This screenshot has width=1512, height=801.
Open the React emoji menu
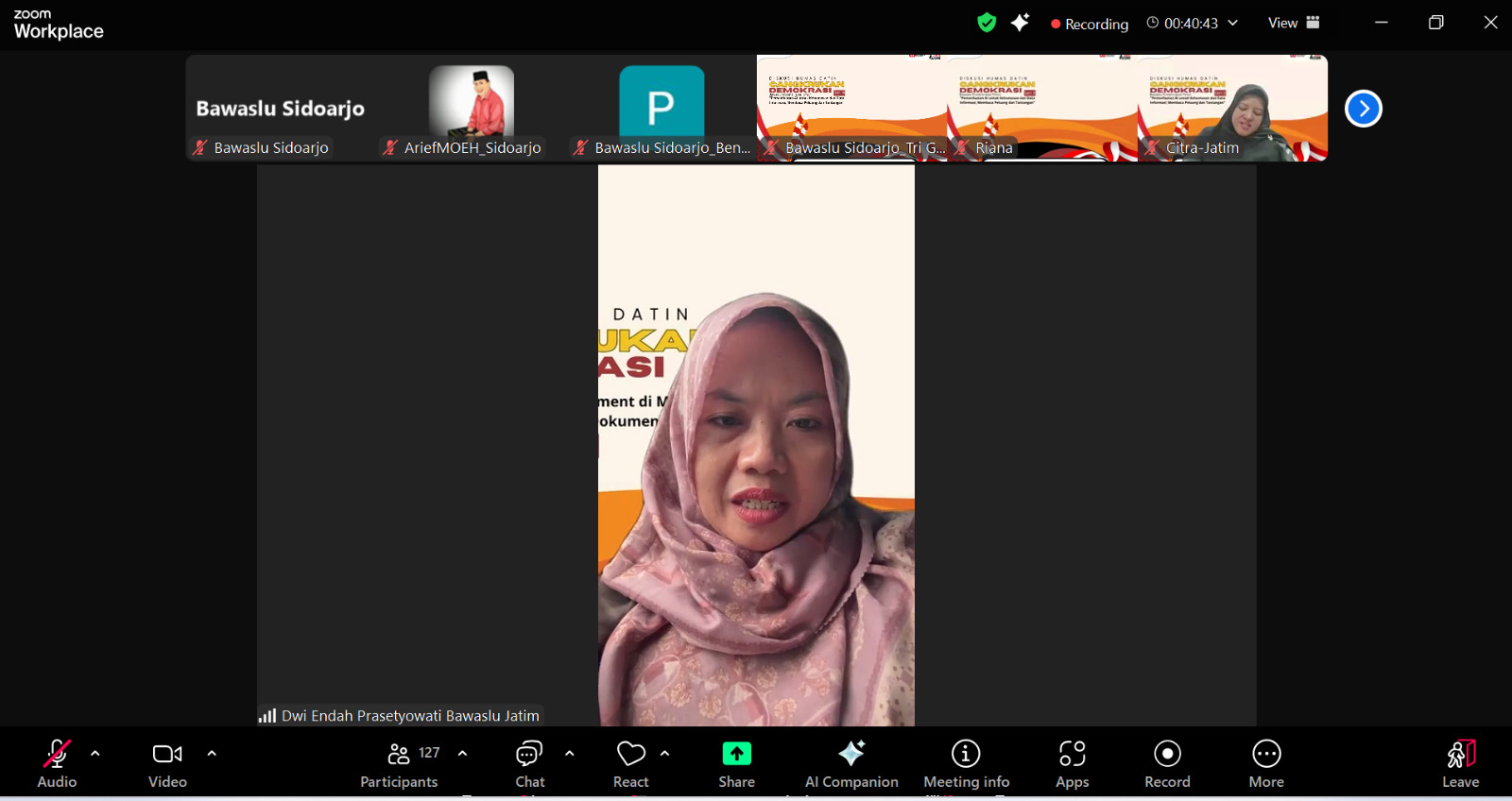pyautogui.click(x=630, y=764)
